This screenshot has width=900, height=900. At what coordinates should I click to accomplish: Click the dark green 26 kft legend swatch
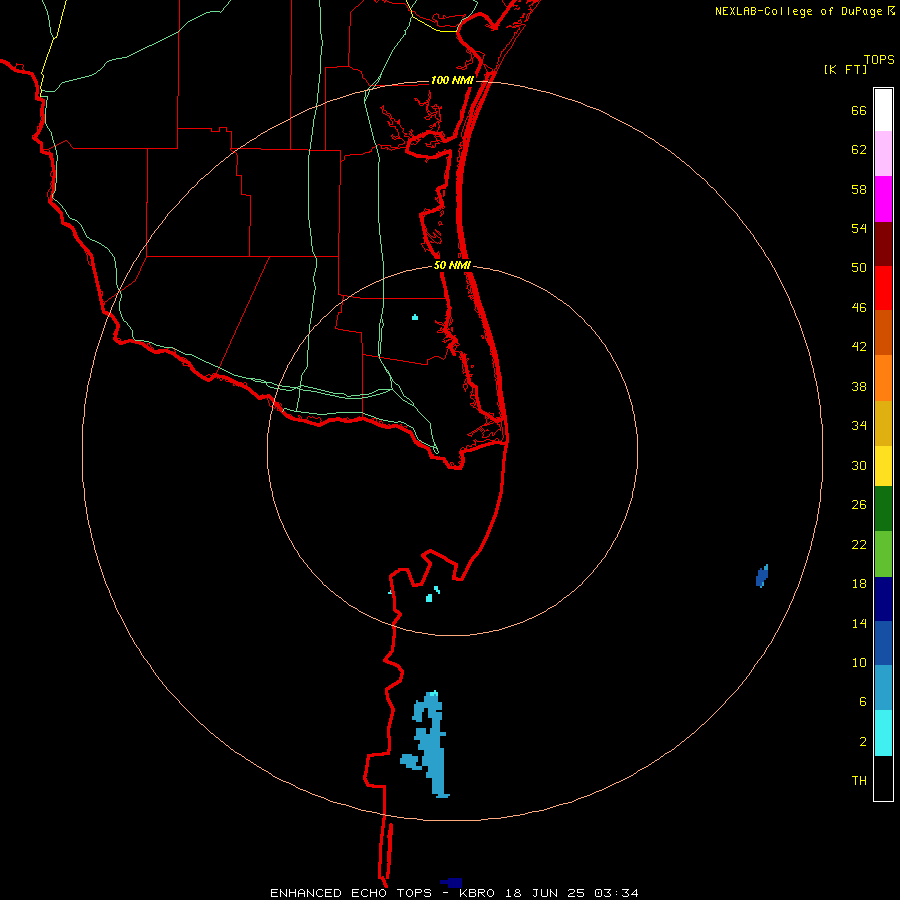pos(883,508)
